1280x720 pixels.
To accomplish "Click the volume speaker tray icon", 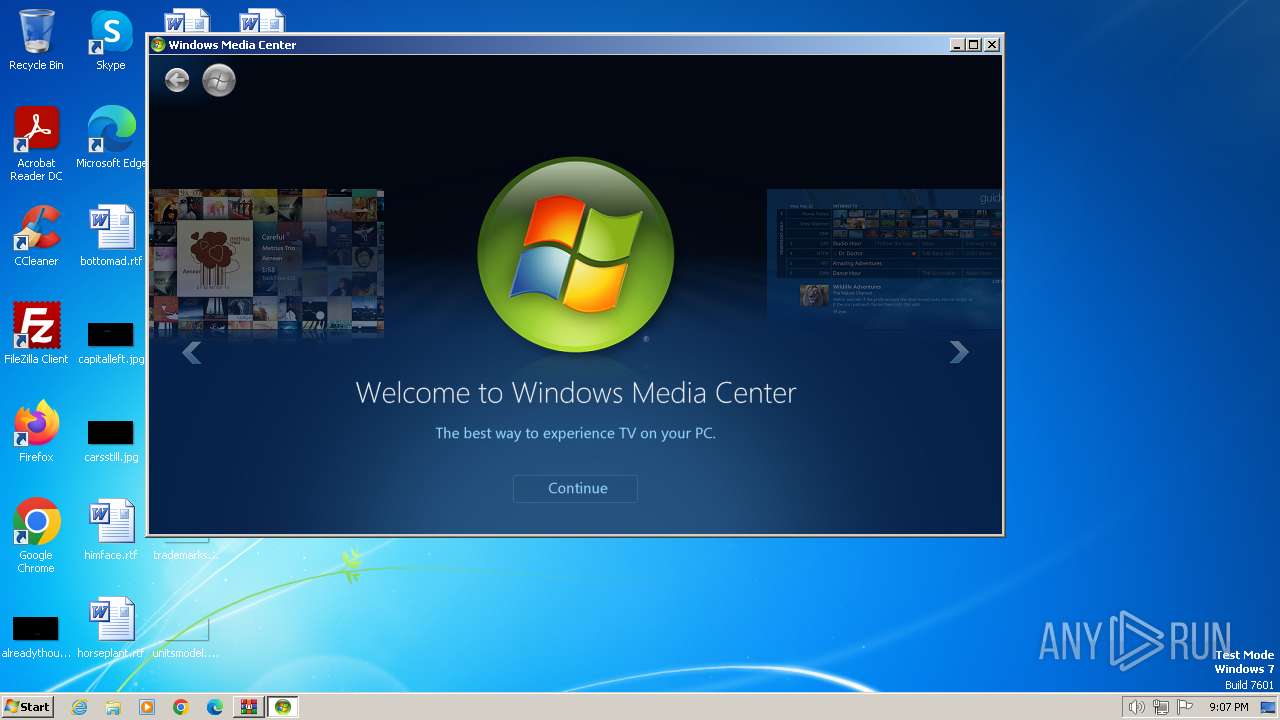I will click(1136, 707).
